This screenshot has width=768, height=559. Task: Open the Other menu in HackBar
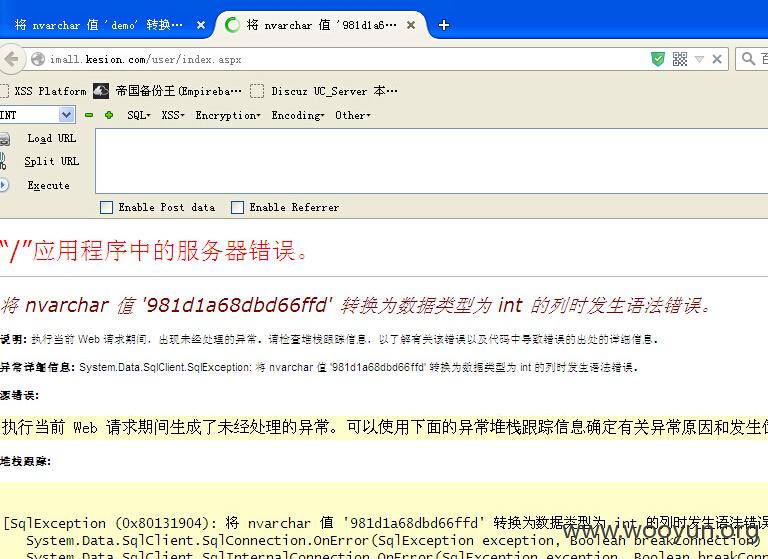point(353,115)
